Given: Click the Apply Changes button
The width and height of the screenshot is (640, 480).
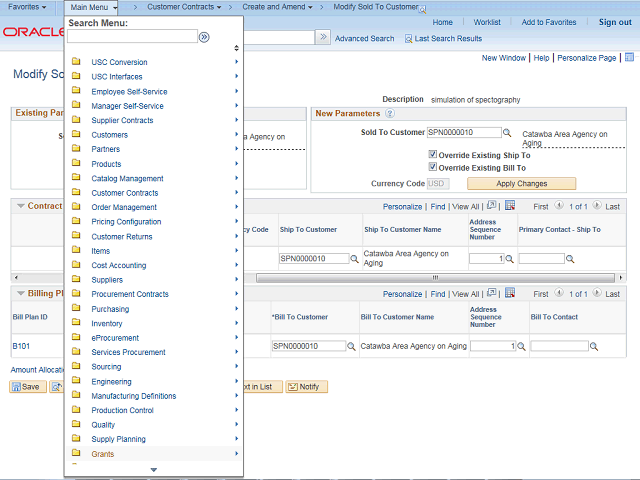Looking at the screenshot, I should pyautogui.click(x=521, y=184).
